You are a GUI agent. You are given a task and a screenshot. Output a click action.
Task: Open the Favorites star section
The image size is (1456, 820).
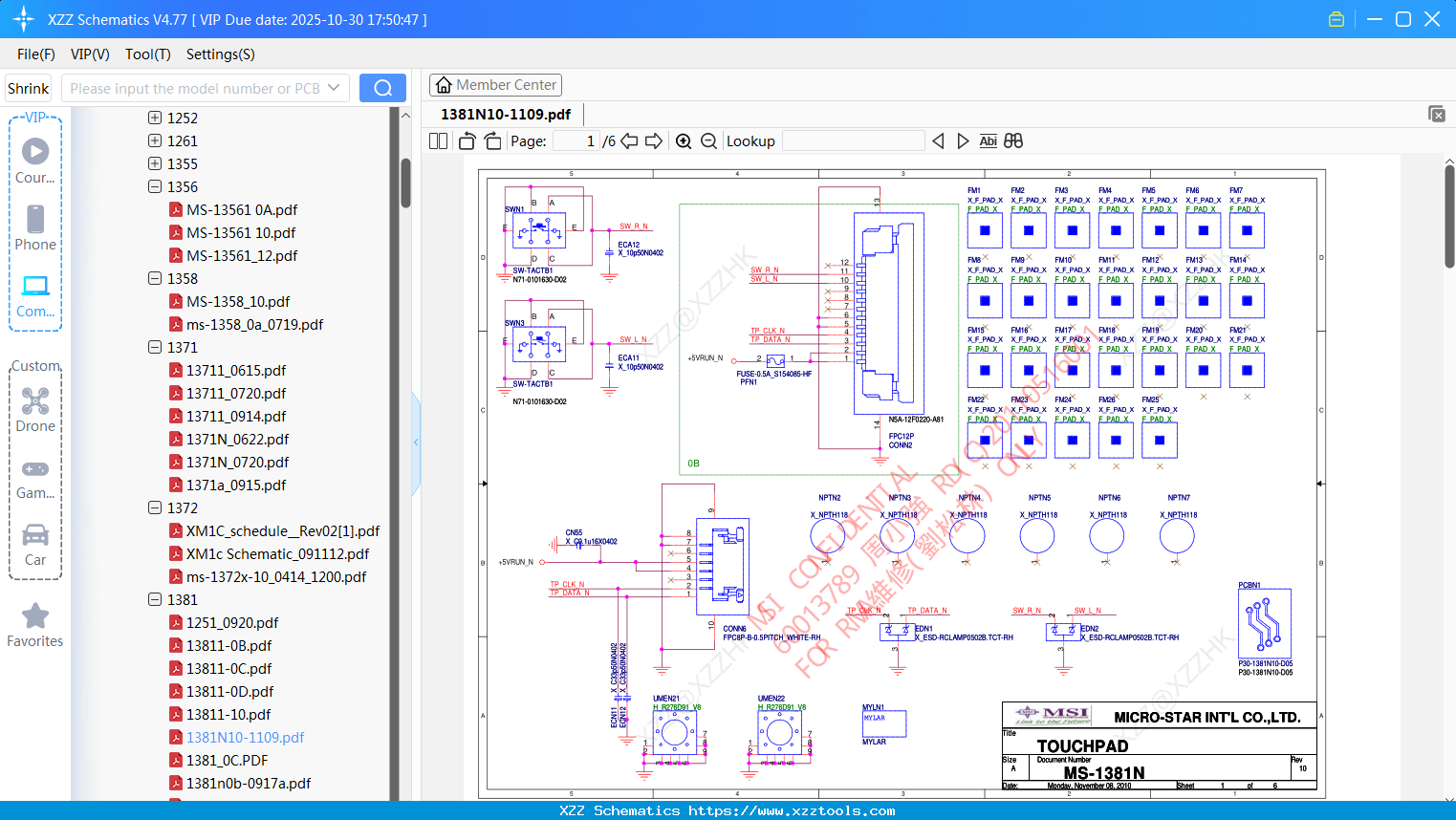point(35,625)
